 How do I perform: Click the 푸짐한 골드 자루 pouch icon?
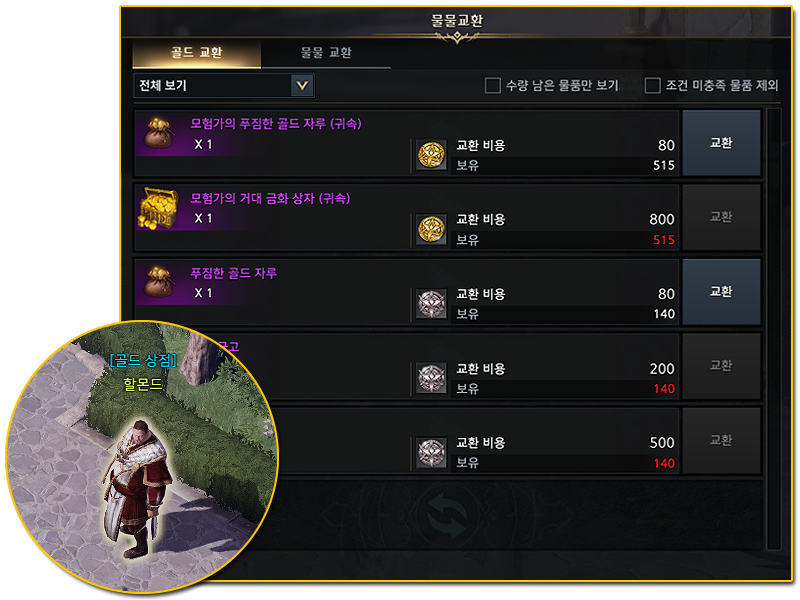[x=159, y=282]
